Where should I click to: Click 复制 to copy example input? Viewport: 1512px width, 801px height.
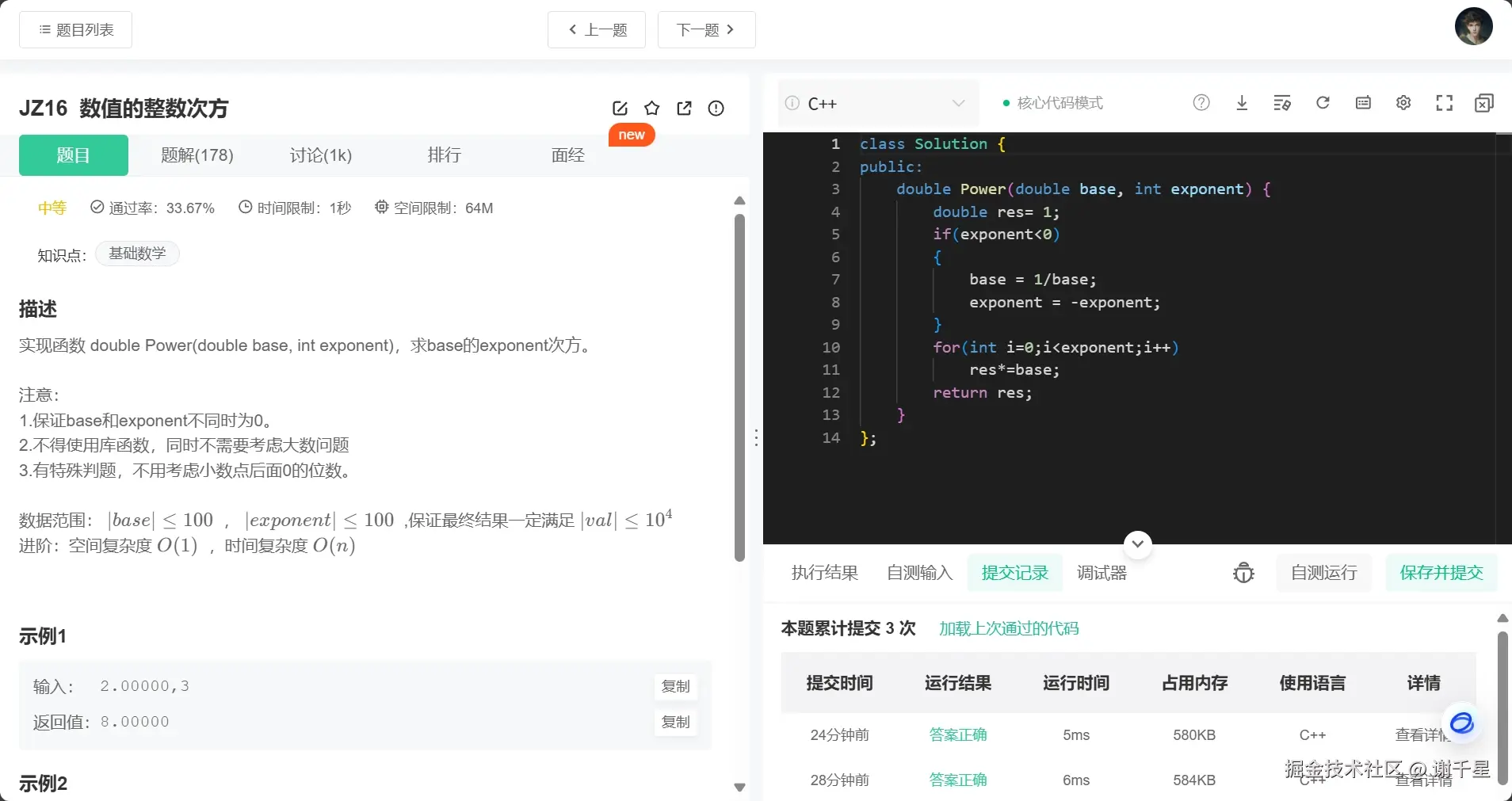click(x=674, y=686)
